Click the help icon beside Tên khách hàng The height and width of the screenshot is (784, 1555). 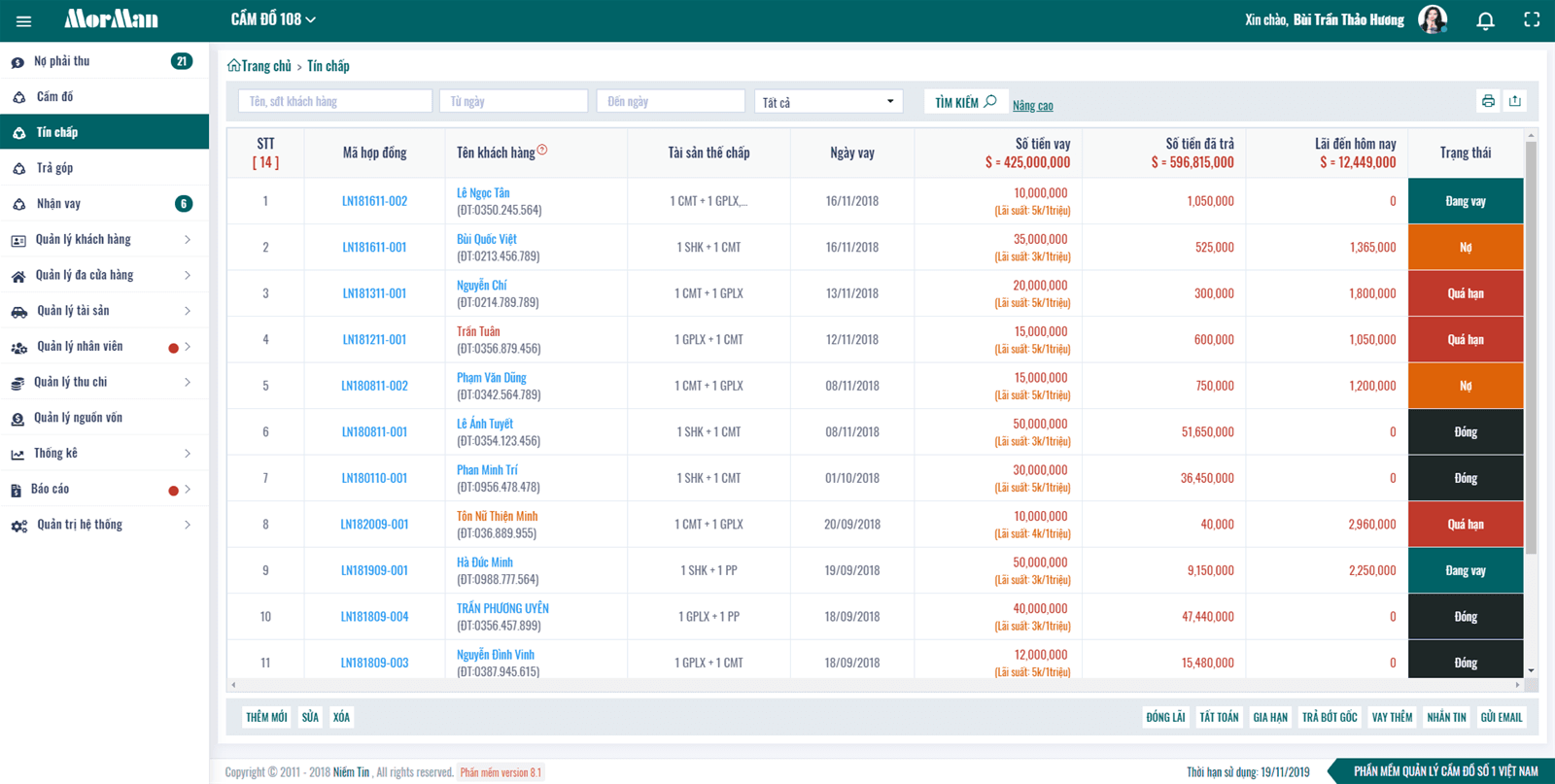click(542, 150)
